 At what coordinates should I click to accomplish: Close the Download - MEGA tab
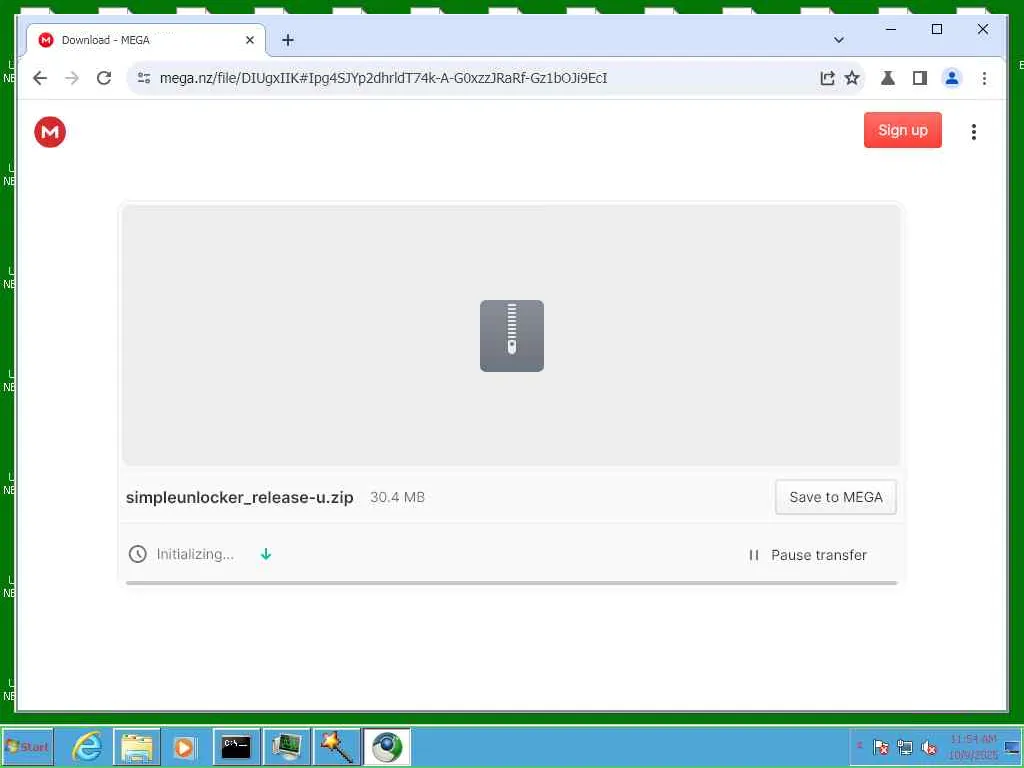(249, 40)
